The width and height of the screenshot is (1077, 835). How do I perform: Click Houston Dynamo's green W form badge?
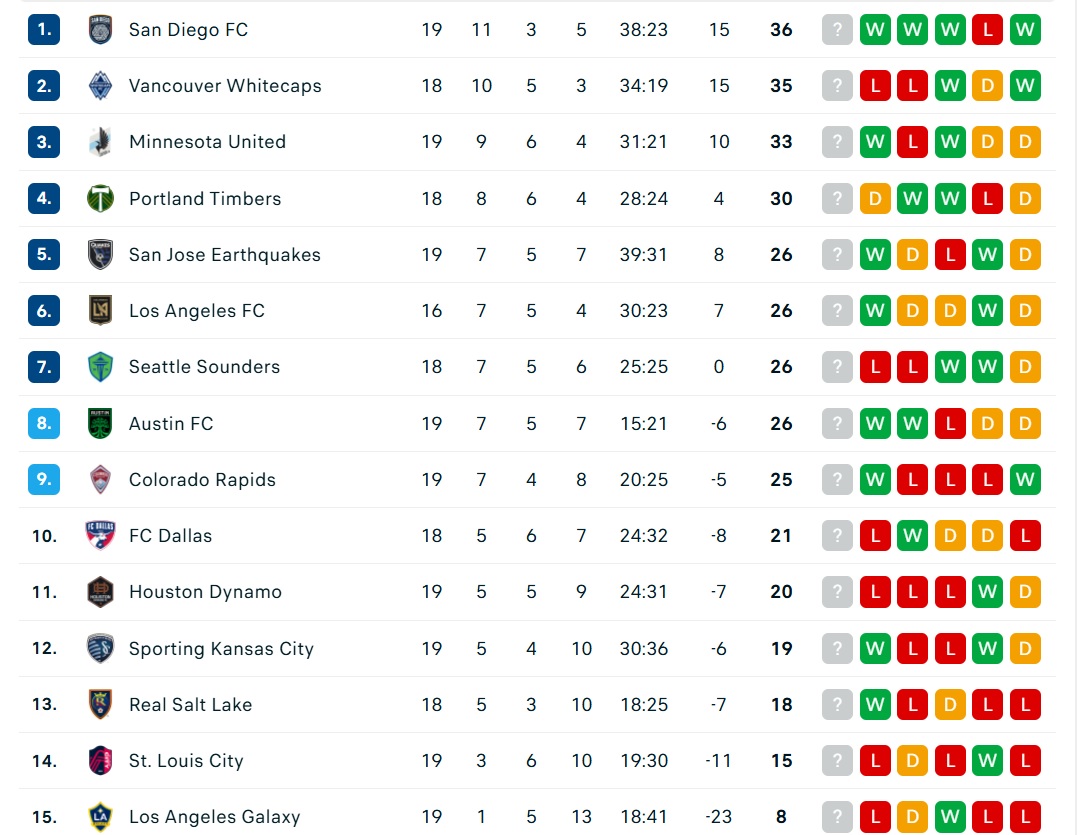tap(987, 591)
